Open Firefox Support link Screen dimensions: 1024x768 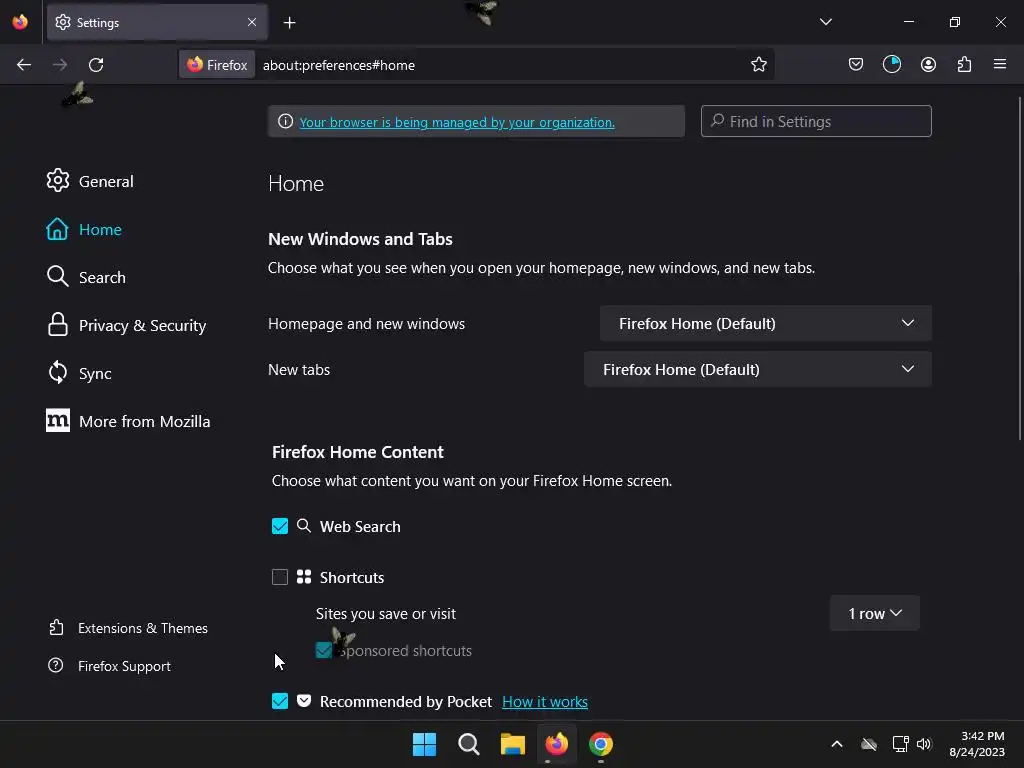coord(109,665)
